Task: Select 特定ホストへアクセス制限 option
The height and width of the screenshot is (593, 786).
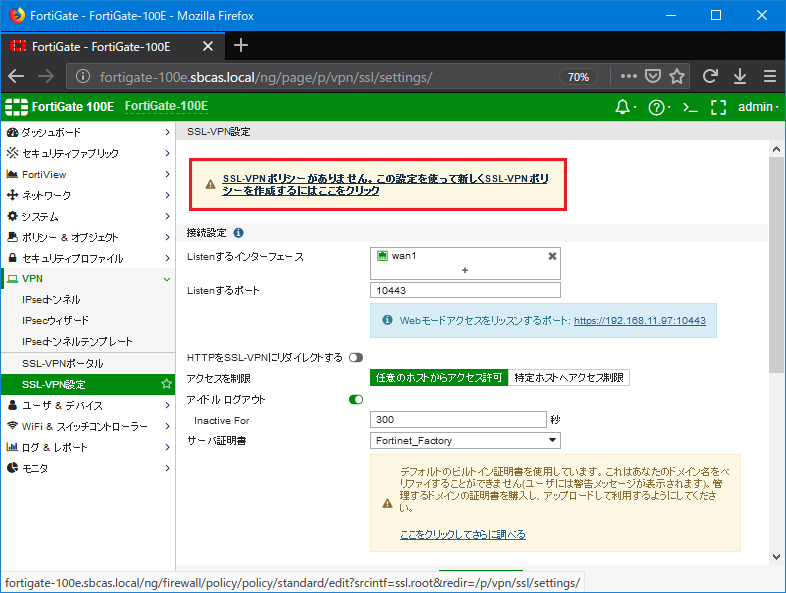Action: 569,377
